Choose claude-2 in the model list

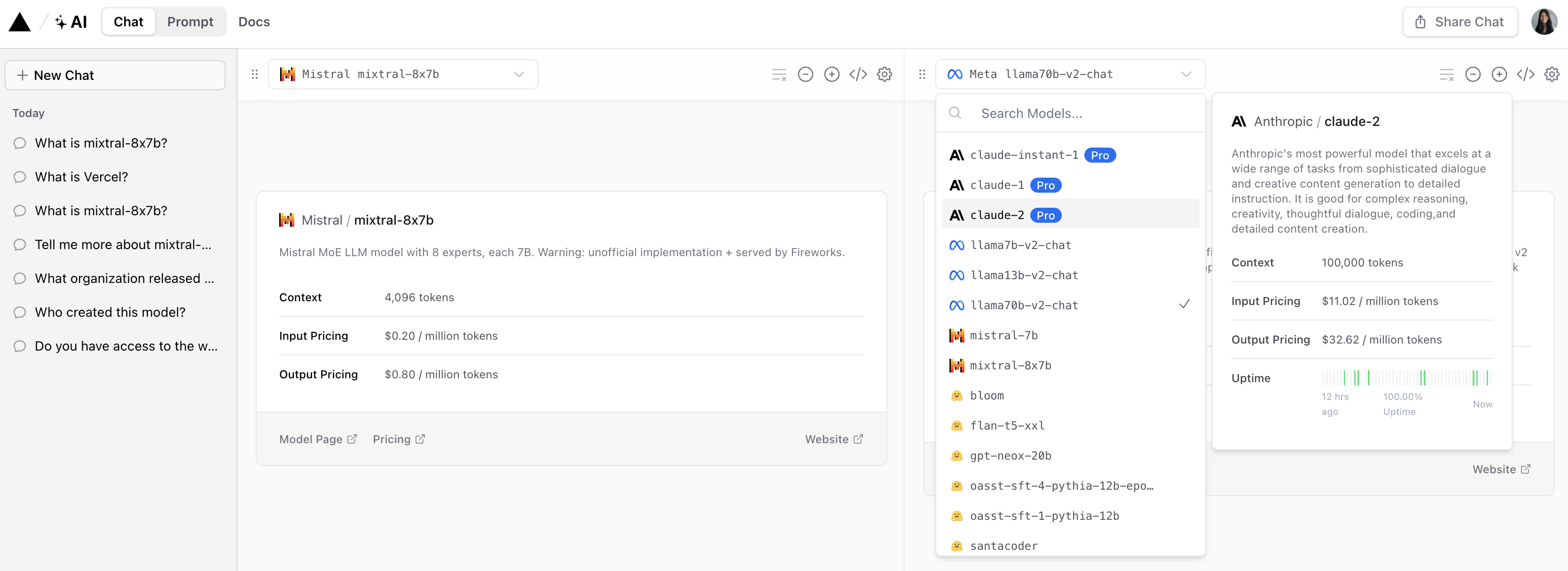[x=1070, y=215]
